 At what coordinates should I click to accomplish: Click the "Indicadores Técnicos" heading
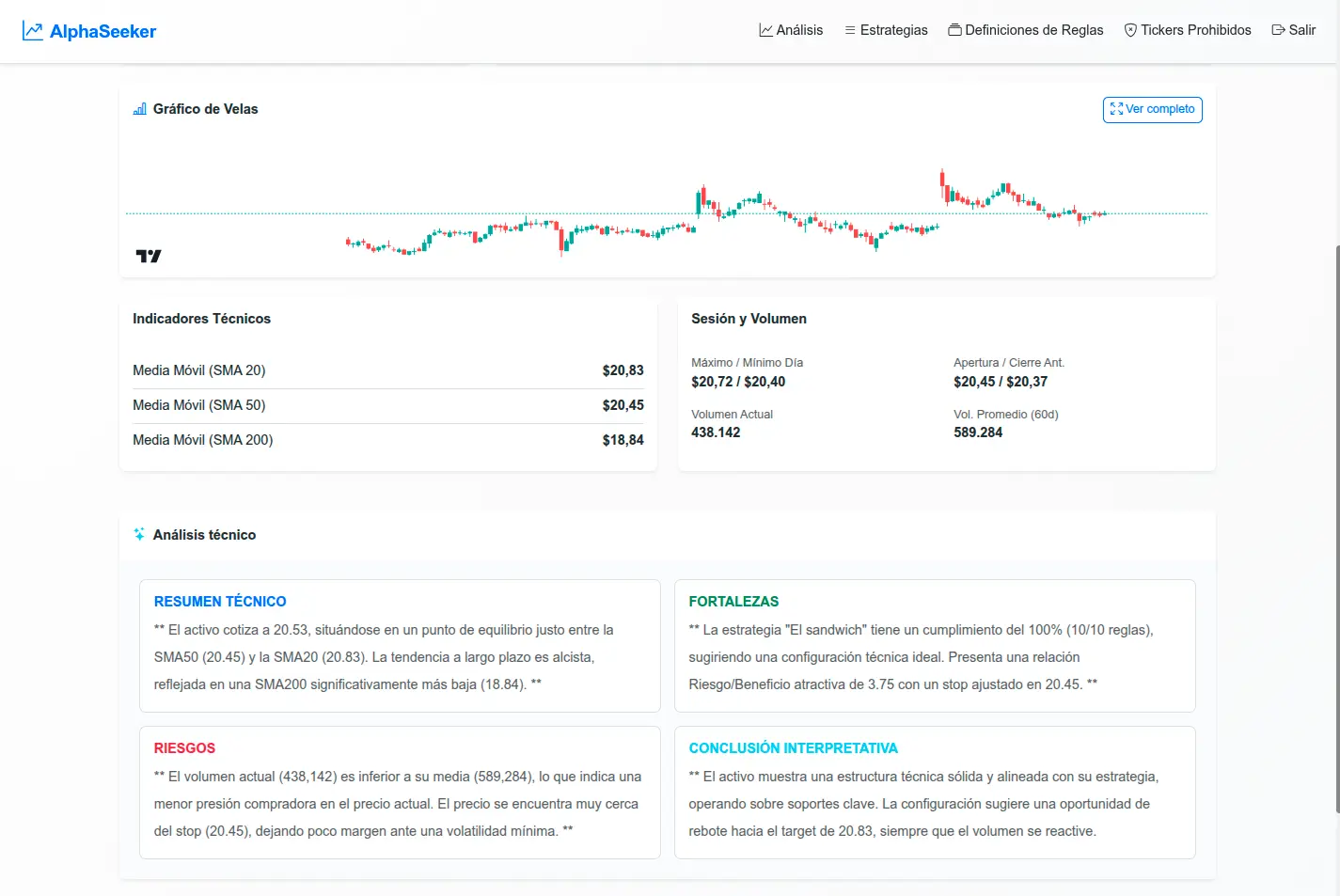[201, 319]
